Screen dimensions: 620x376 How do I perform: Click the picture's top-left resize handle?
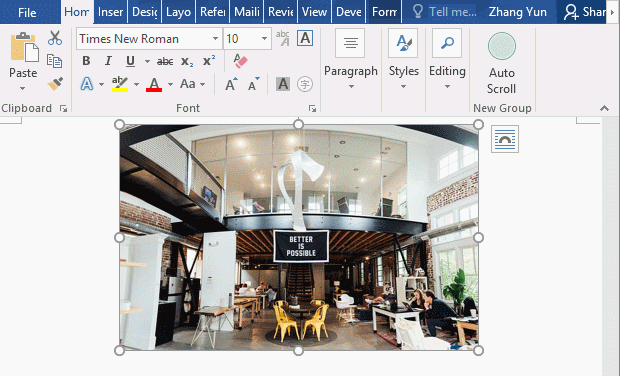(x=119, y=125)
